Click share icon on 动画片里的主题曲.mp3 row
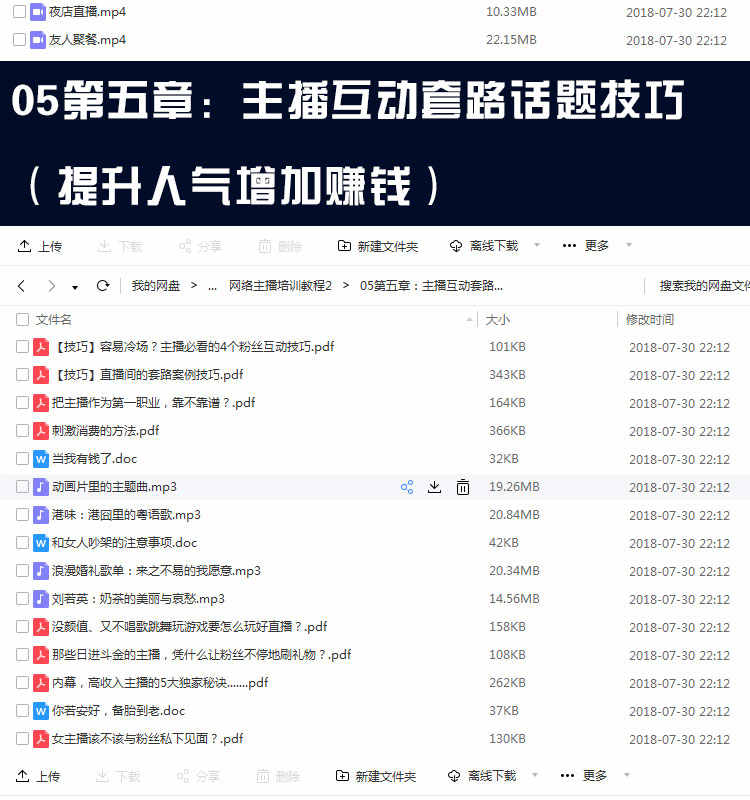750x800 pixels. click(407, 487)
